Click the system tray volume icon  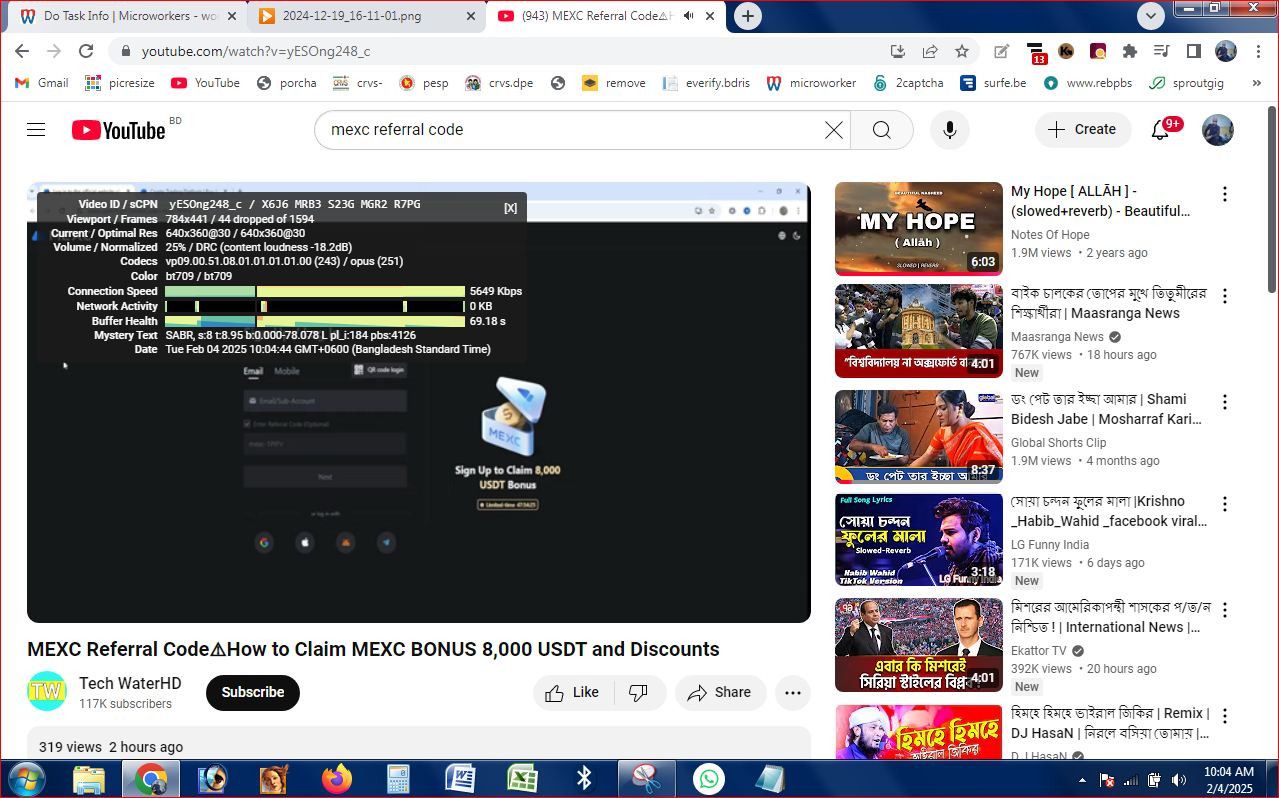pos(1179,779)
